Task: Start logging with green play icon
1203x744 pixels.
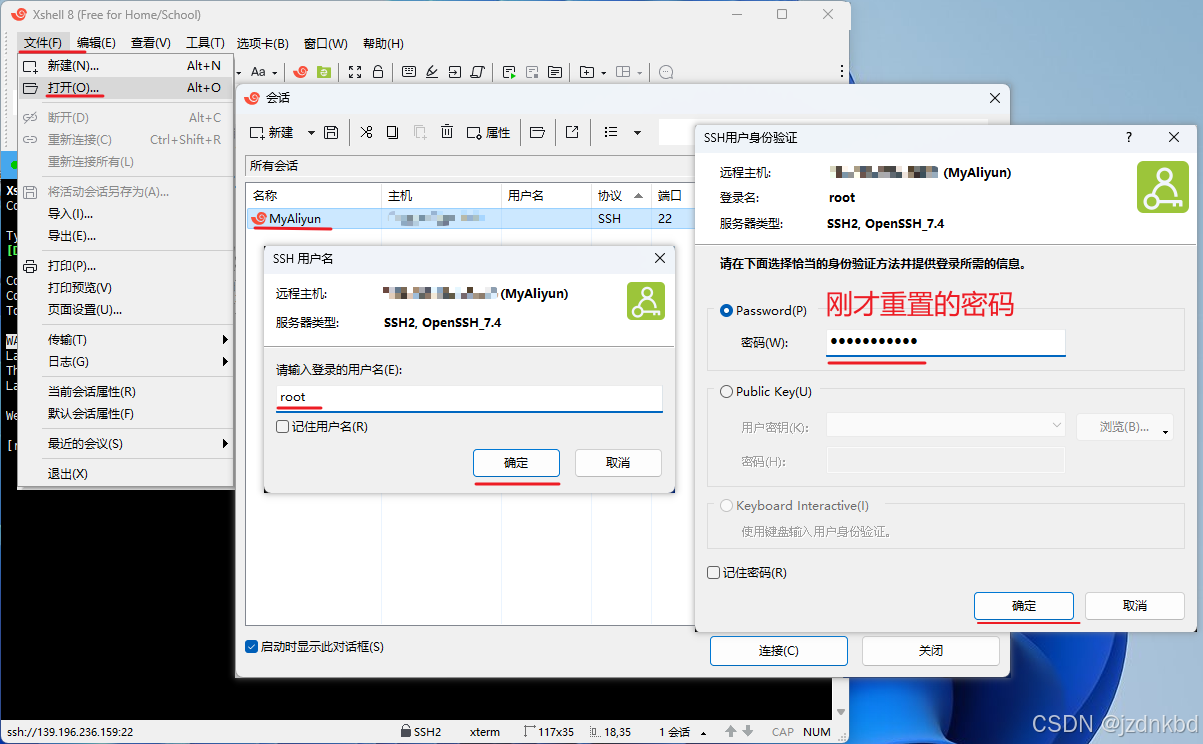Action: (509, 72)
